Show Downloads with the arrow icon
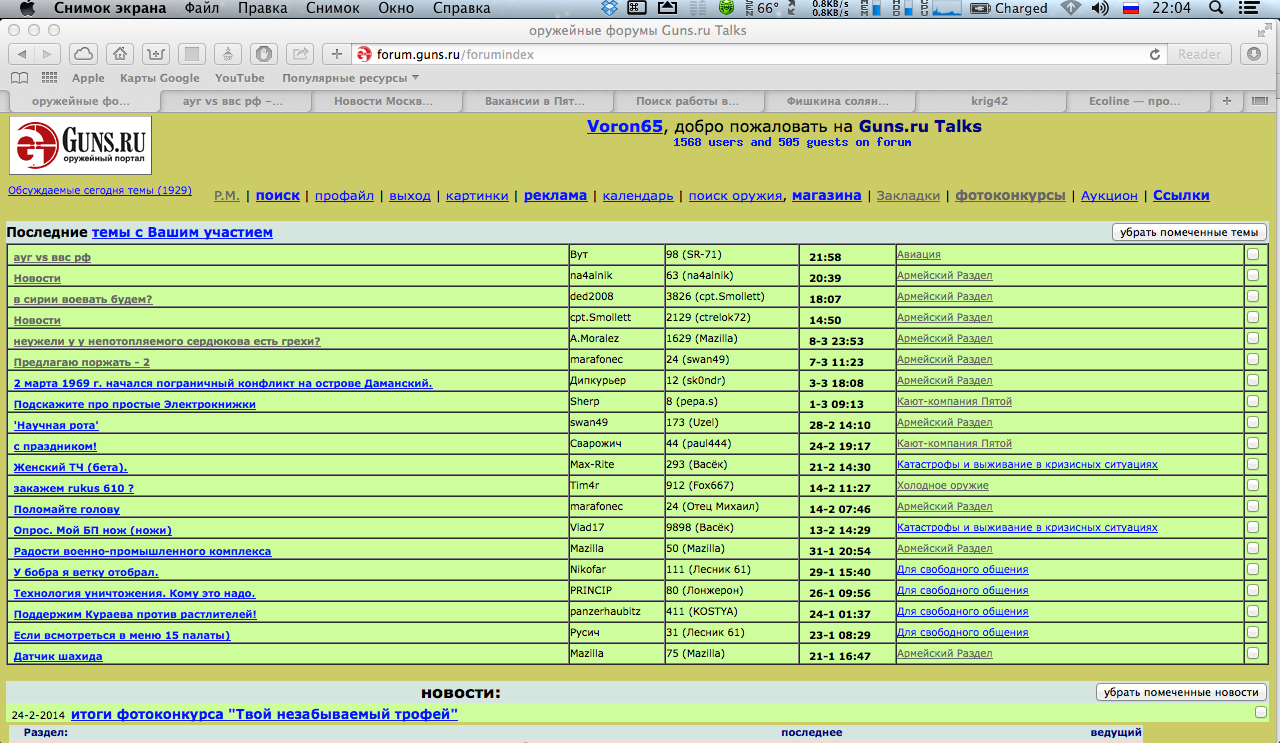Viewport: 1280px width, 743px height. pyautogui.click(x=1254, y=54)
